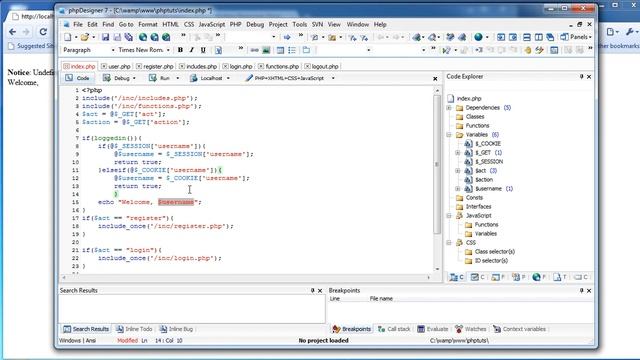Switch to the Inline Bug tab
Viewport: 640px width, 360px height.
(x=176, y=329)
